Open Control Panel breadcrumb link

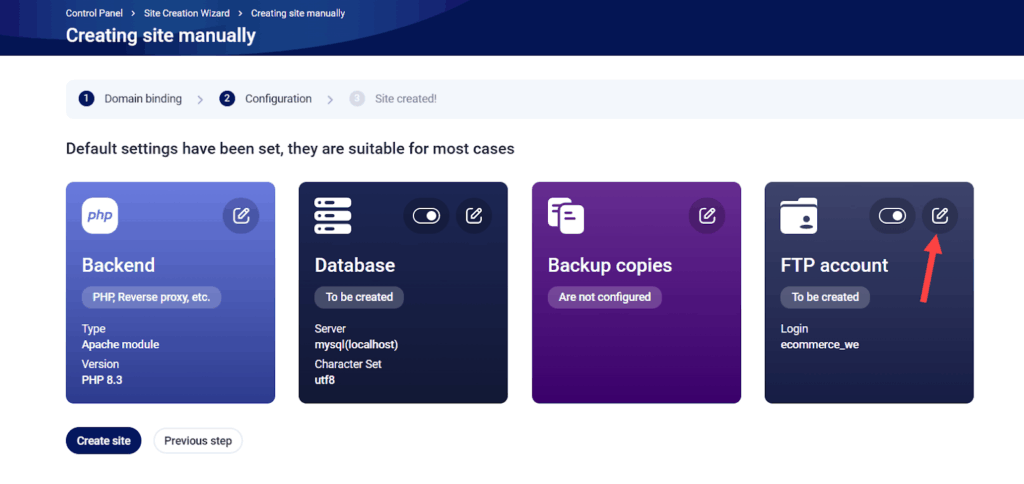(x=94, y=13)
